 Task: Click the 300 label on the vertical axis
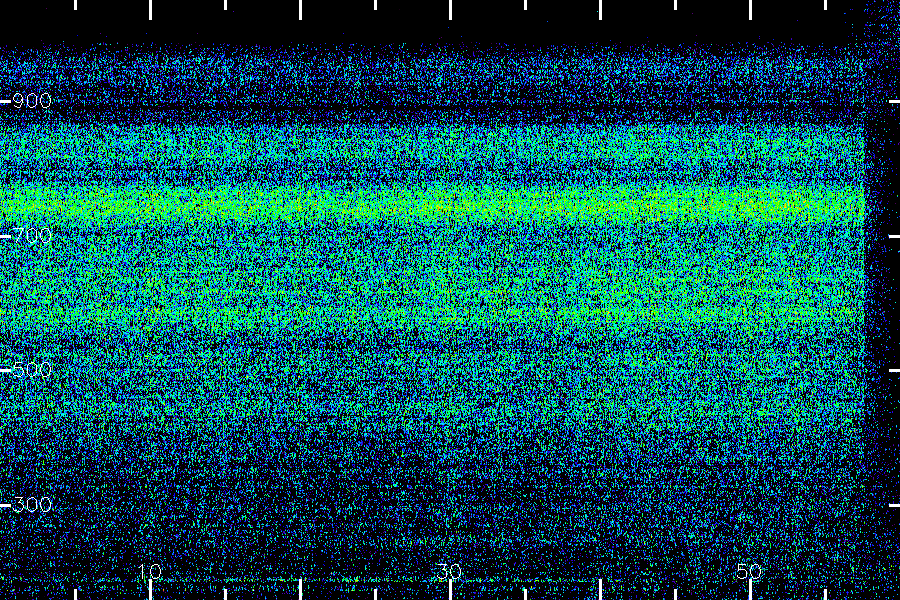pos(32,505)
